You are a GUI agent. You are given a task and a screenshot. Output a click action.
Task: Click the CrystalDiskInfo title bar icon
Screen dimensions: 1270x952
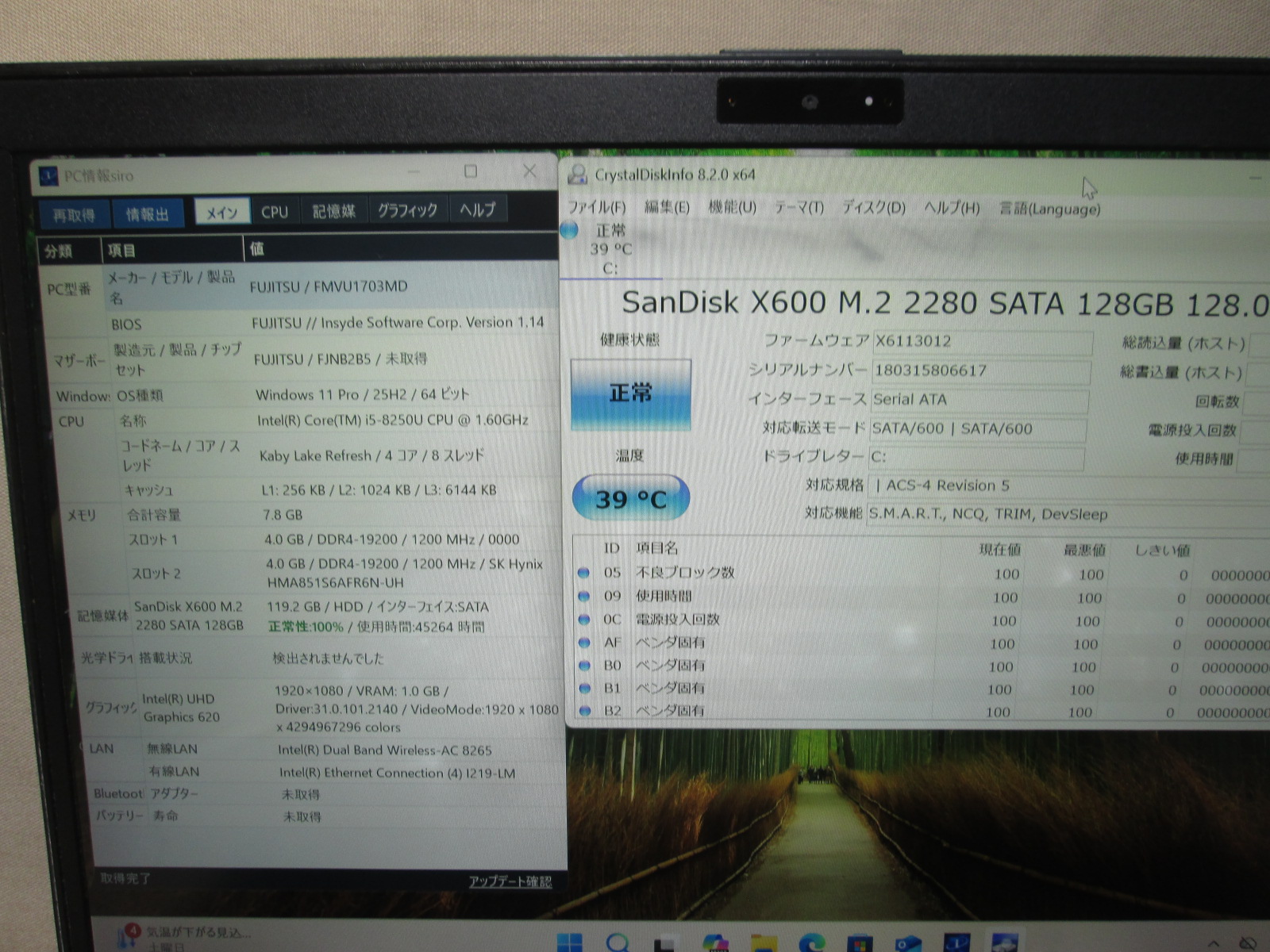[578, 175]
